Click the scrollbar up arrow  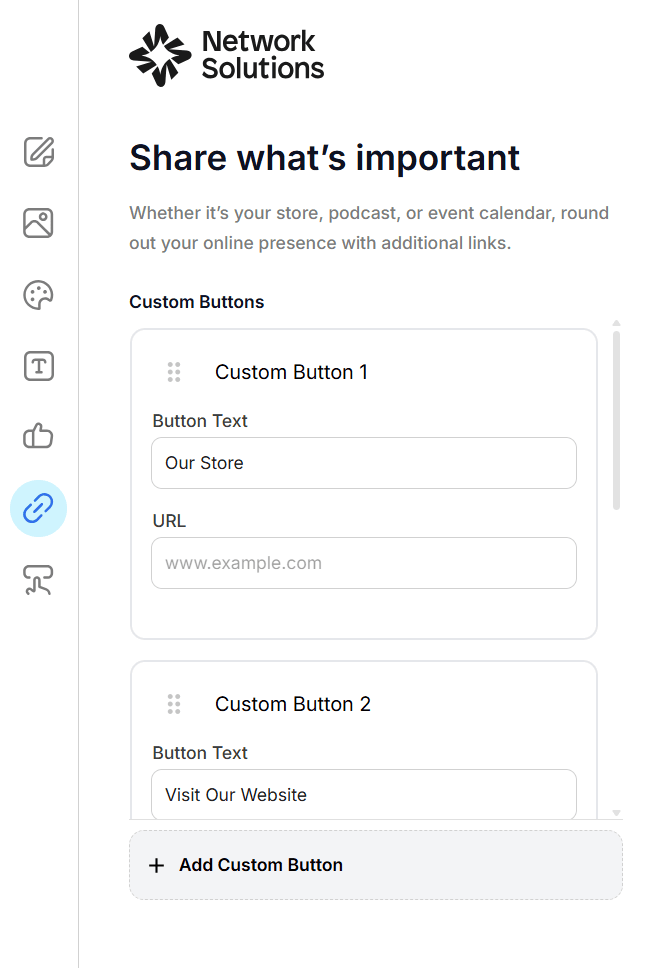(616, 323)
